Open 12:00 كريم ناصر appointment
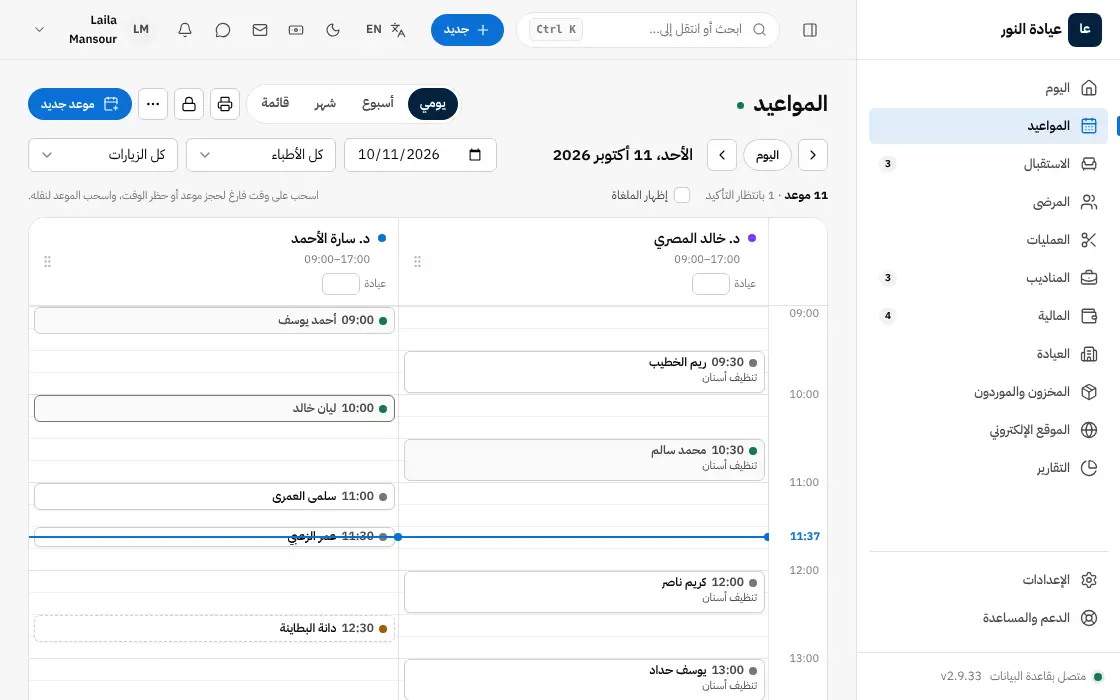Screen dimensions: 1120x700 click(x=584, y=591)
